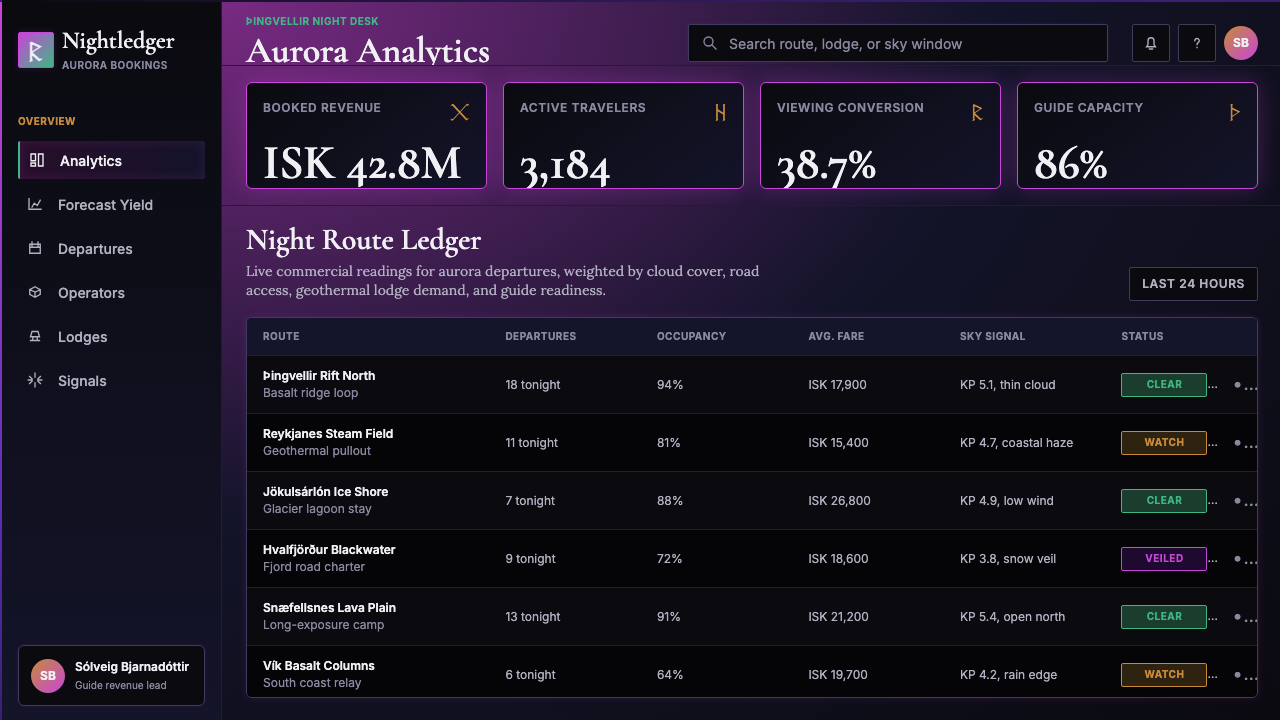This screenshot has height=720, width=1280.
Task: Click VEILED badge for Hvalfjörður Blackwater
Action: 1164,558
